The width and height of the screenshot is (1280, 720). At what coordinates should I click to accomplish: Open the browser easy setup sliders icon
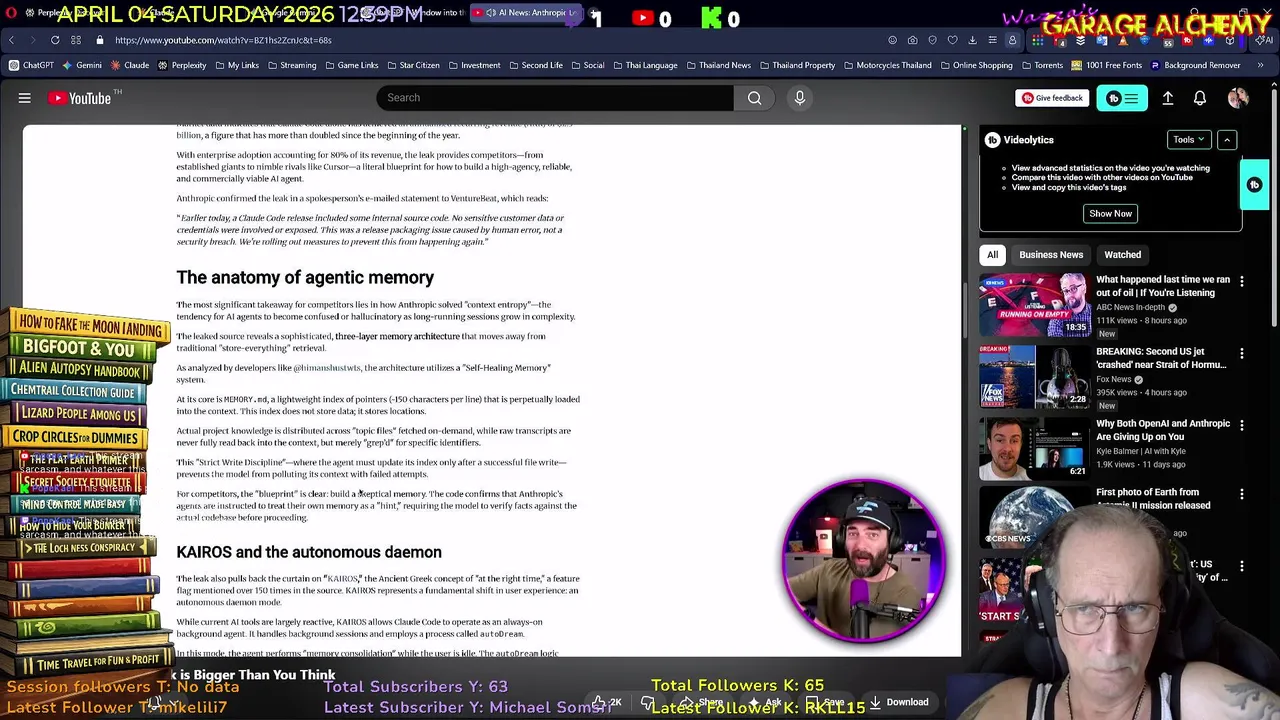[x=992, y=40]
